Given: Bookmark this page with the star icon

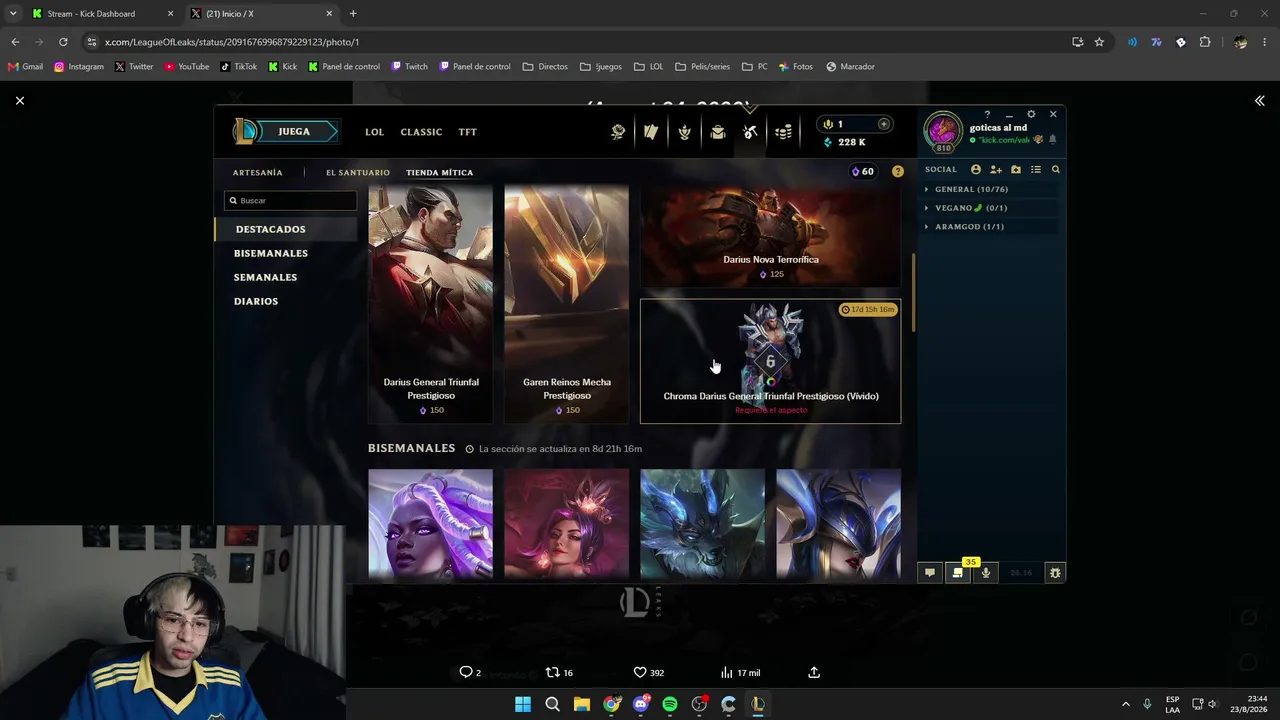Looking at the screenshot, I should (1099, 42).
